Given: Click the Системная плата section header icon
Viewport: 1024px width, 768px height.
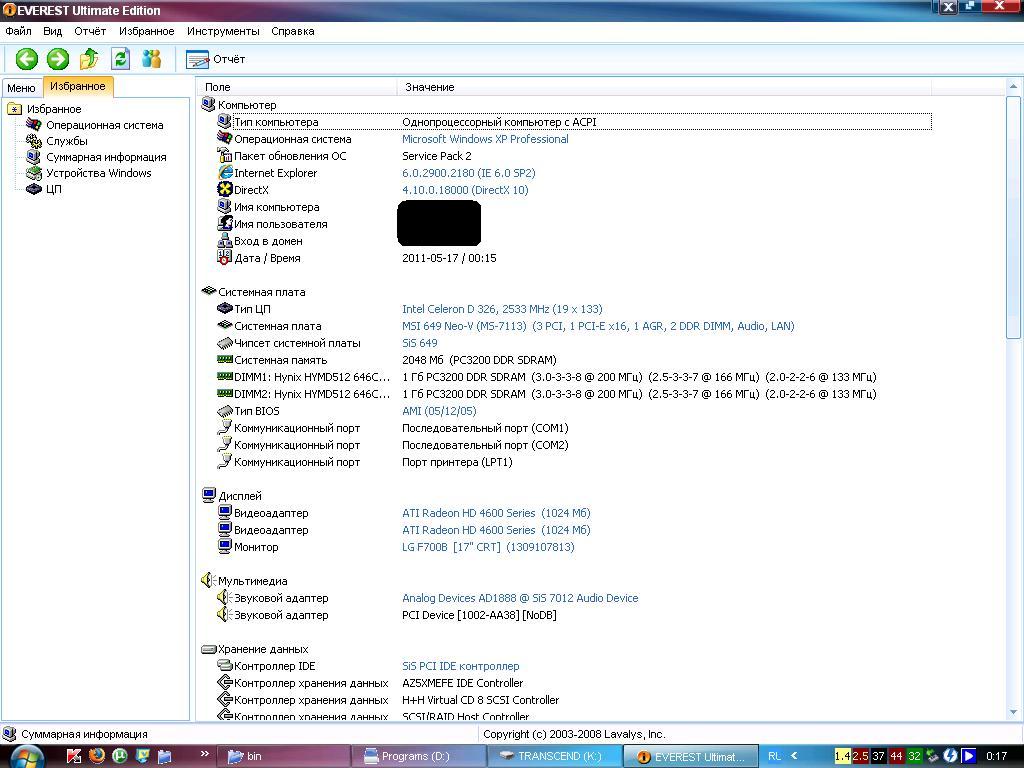Looking at the screenshot, I should (209, 291).
